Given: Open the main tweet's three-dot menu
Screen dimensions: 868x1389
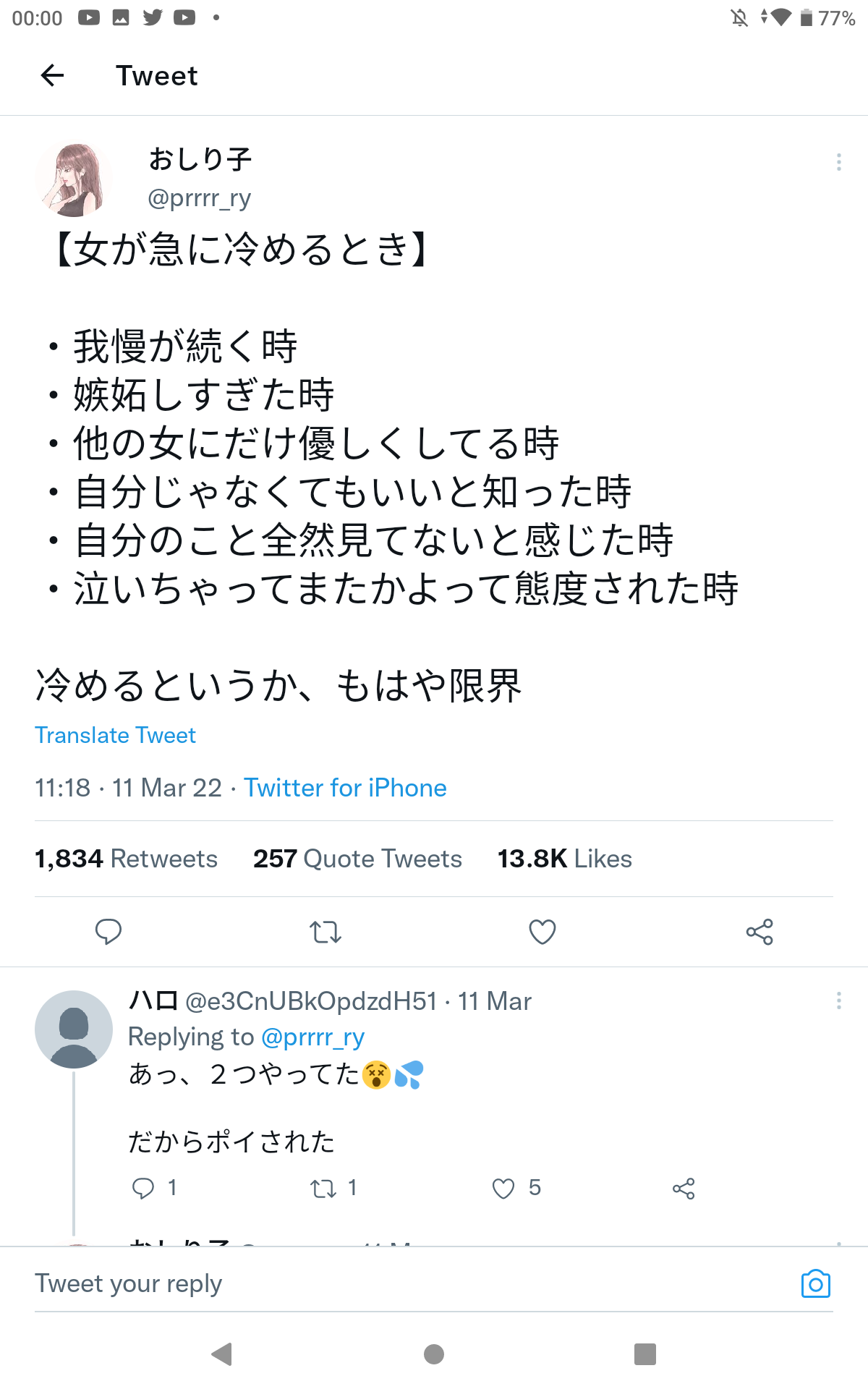Looking at the screenshot, I should 838,162.
